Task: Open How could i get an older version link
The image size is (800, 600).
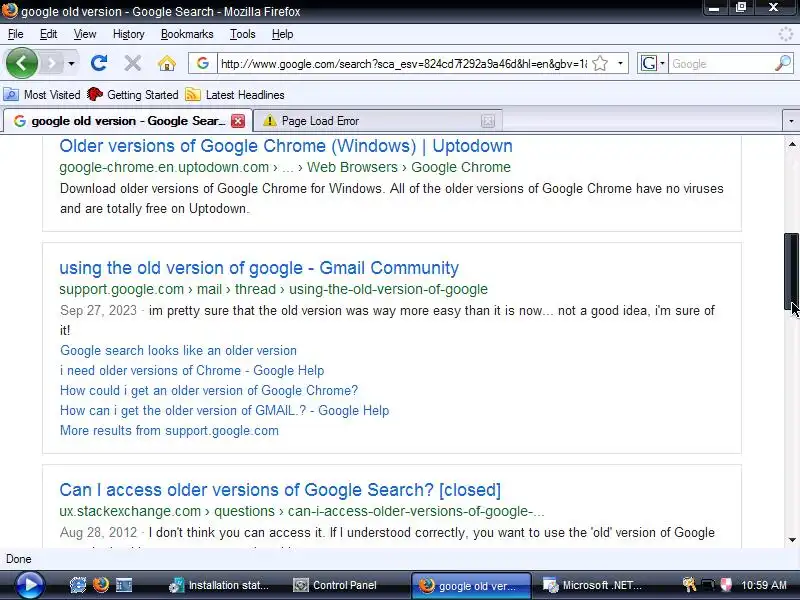Action: click(x=209, y=390)
